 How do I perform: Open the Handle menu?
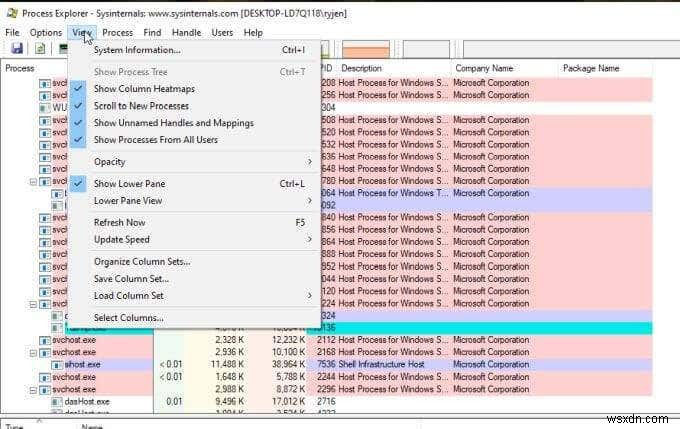tap(186, 33)
